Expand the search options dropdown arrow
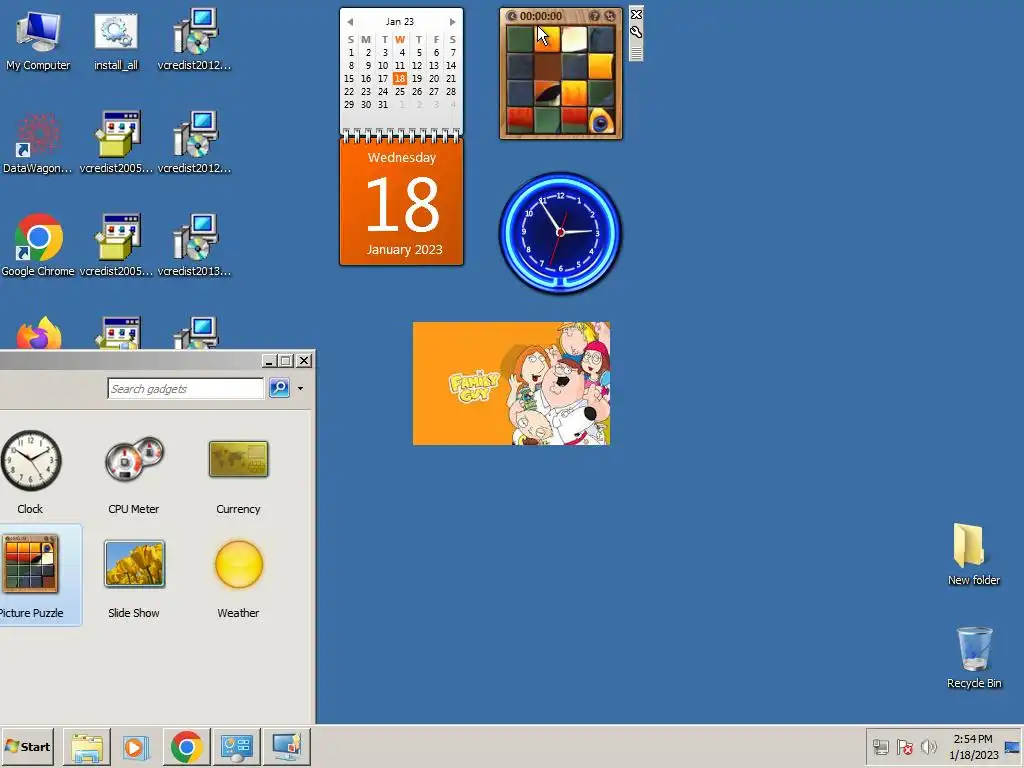This screenshot has height=768, width=1024. point(300,389)
